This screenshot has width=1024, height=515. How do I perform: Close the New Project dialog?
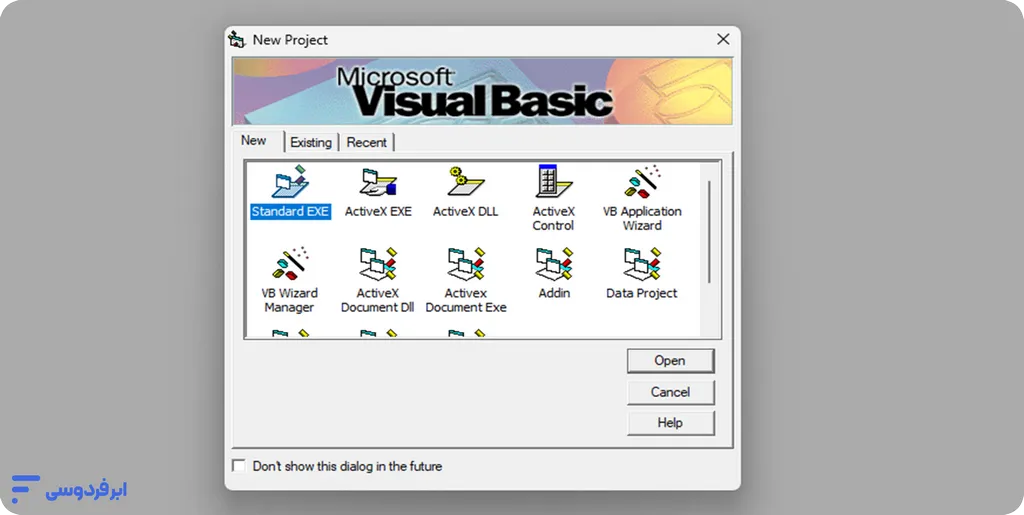pyautogui.click(x=723, y=40)
